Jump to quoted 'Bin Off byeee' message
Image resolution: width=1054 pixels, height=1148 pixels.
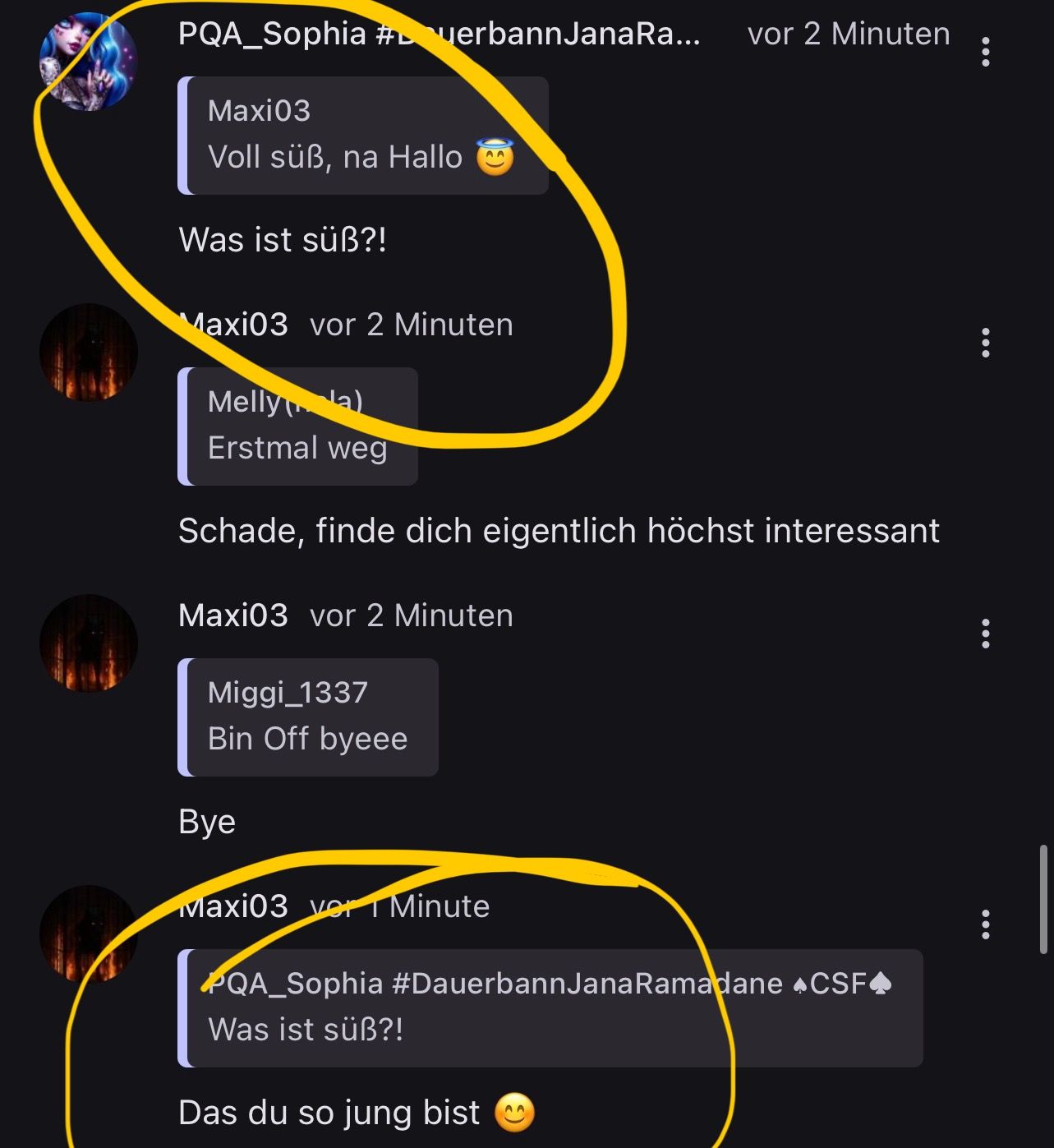[308, 717]
